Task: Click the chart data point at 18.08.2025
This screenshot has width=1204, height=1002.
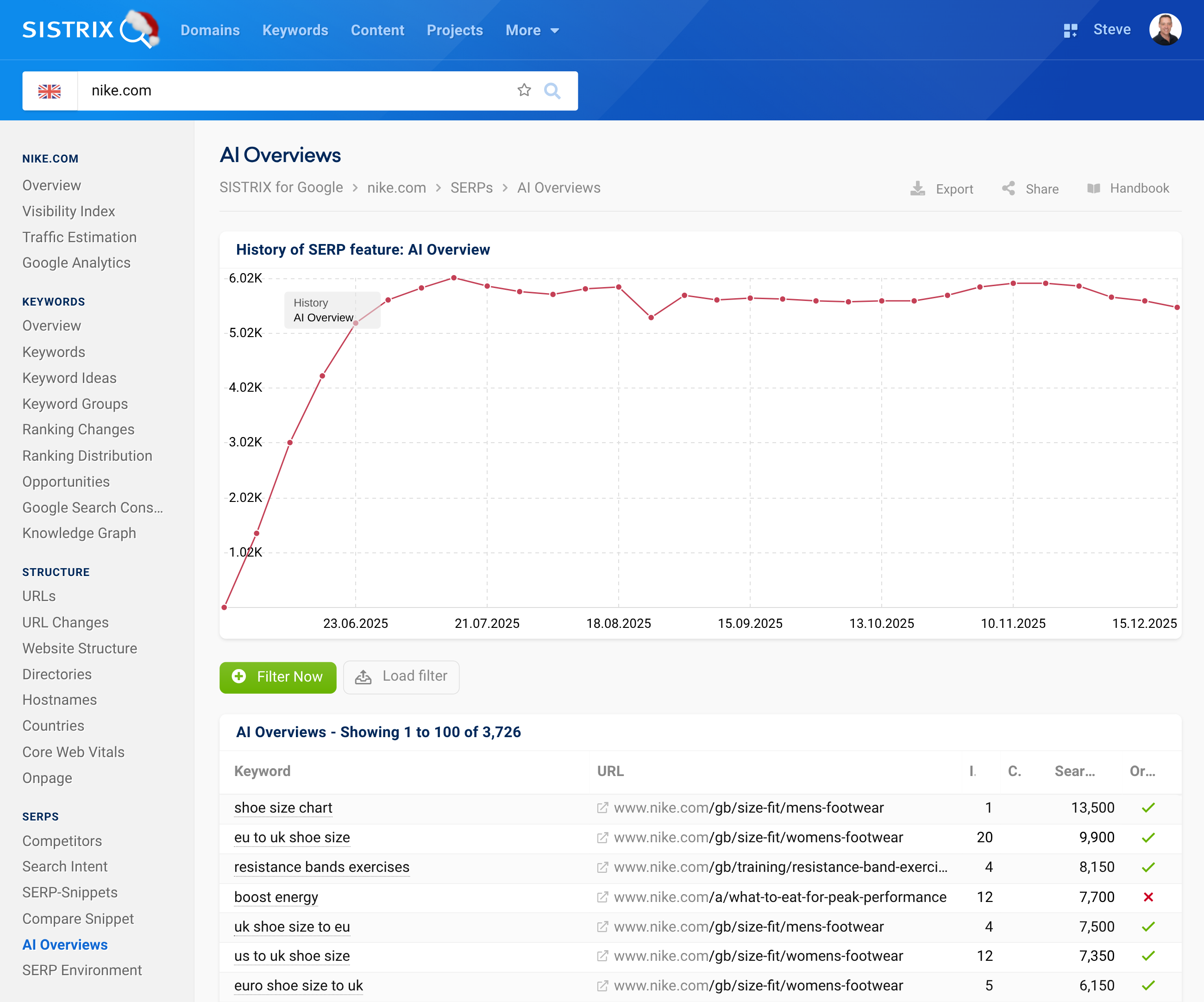Action: click(x=619, y=287)
